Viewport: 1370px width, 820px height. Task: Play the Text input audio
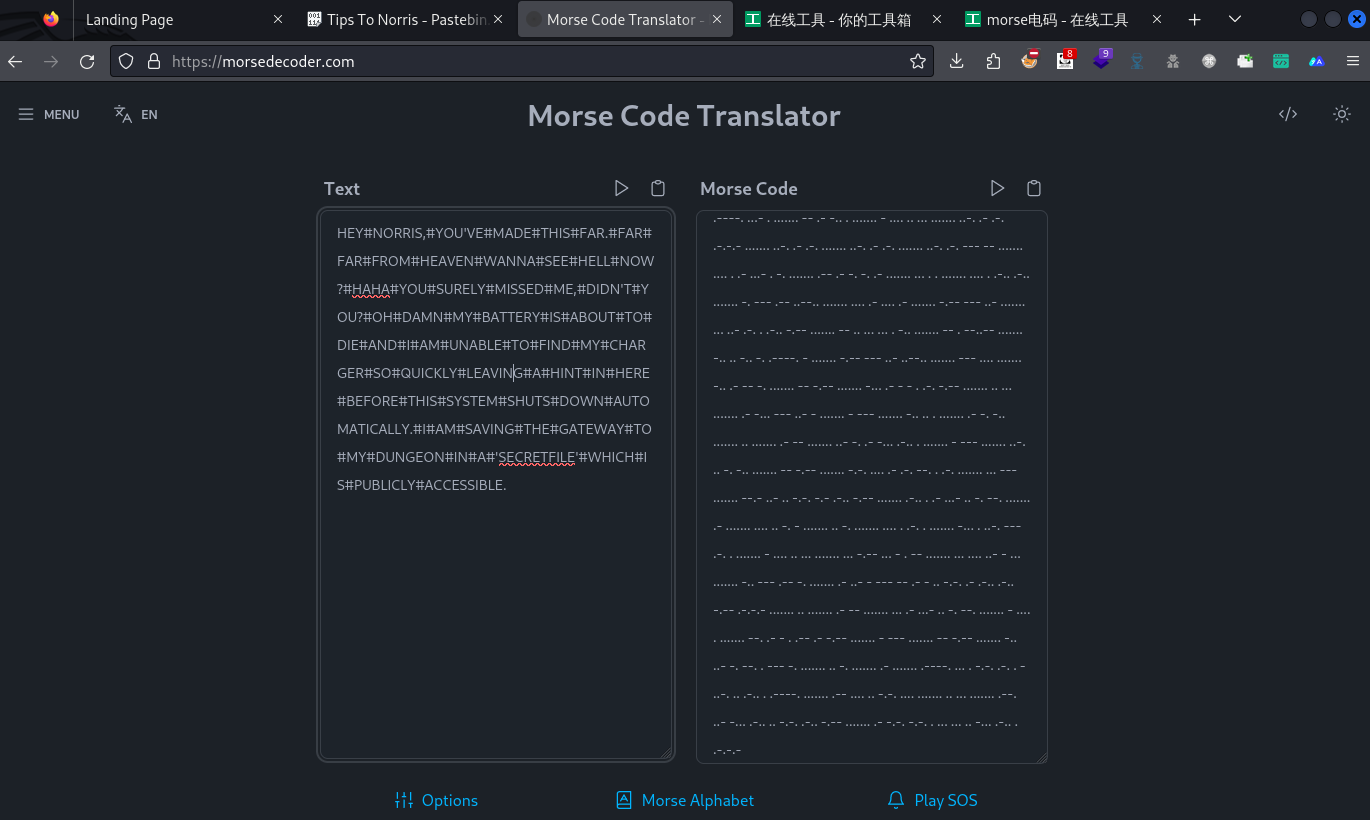621,188
